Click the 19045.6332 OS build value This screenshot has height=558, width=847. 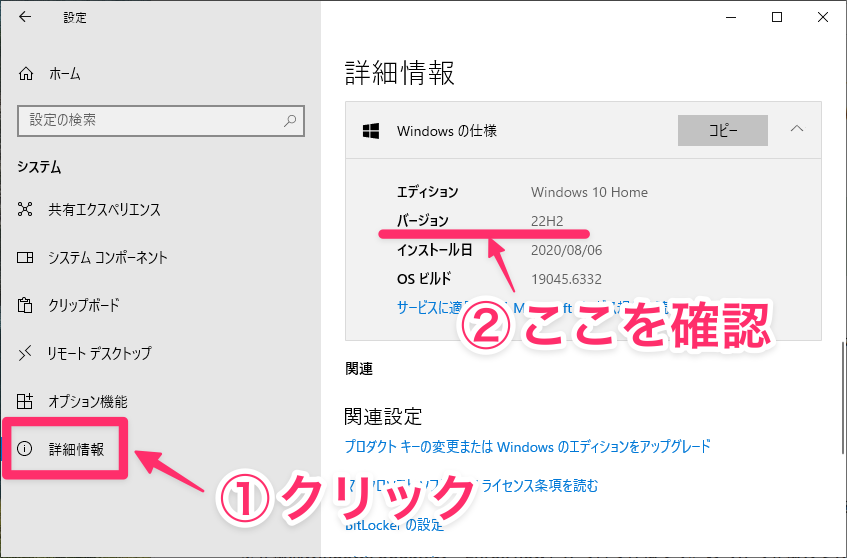tap(566, 279)
